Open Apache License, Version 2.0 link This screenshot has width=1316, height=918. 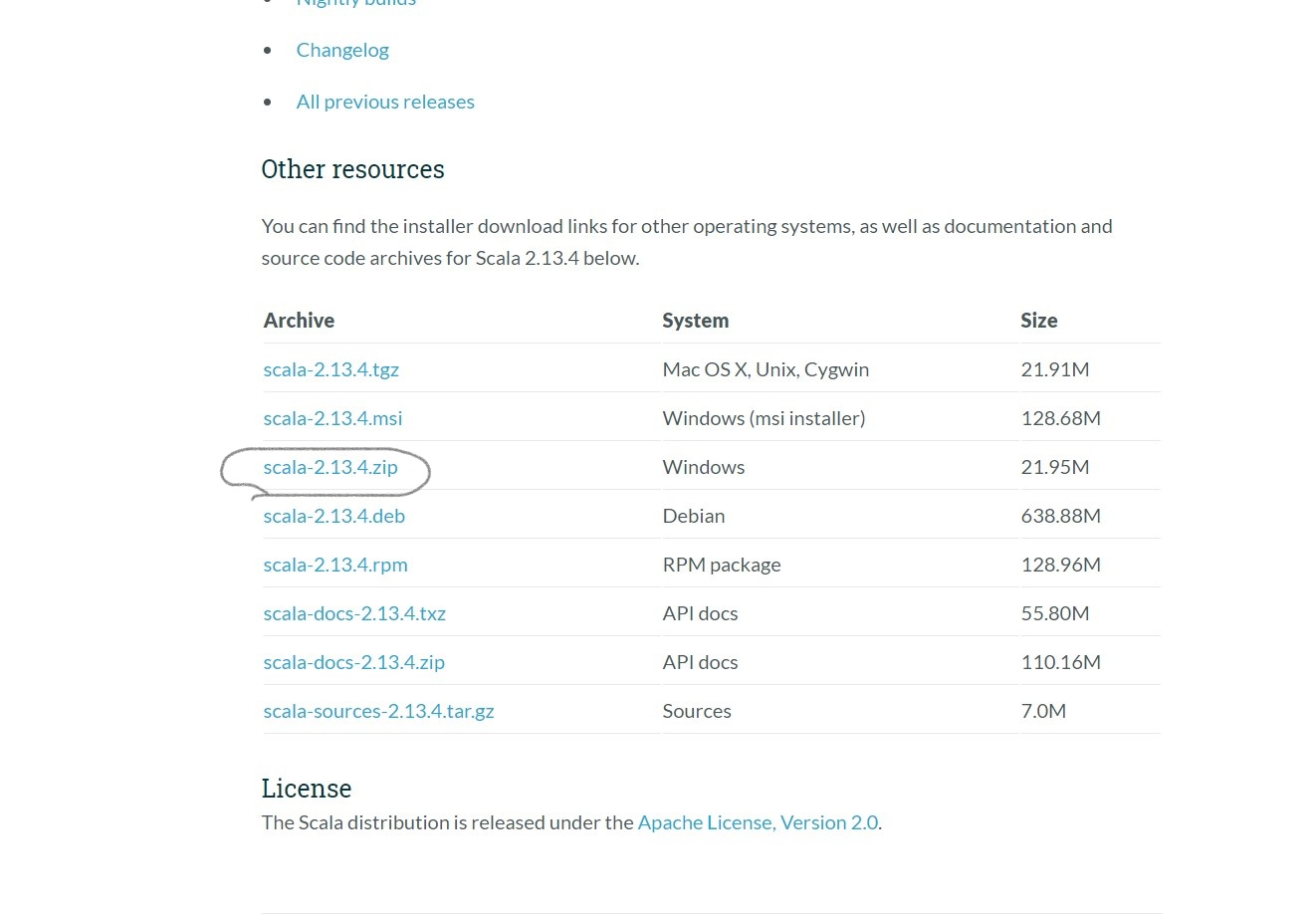pos(758,822)
